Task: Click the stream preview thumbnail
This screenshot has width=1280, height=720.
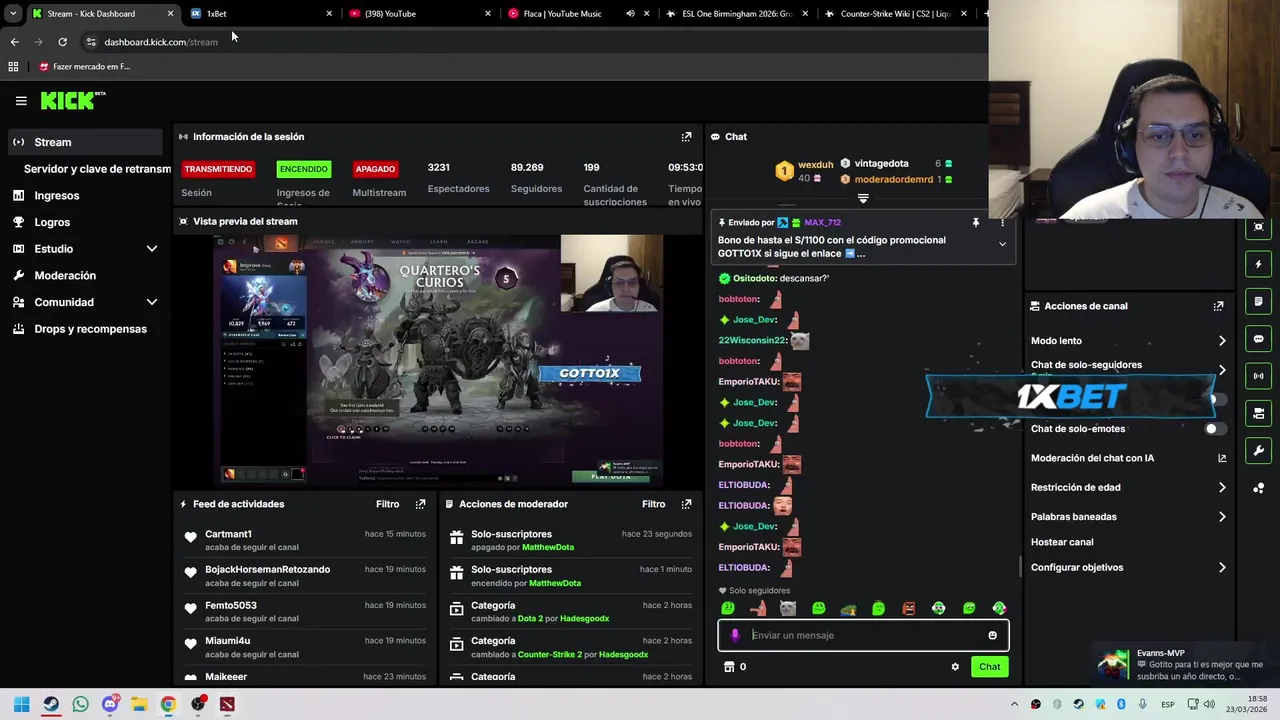Action: pyautogui.click(x=437, y=359)
